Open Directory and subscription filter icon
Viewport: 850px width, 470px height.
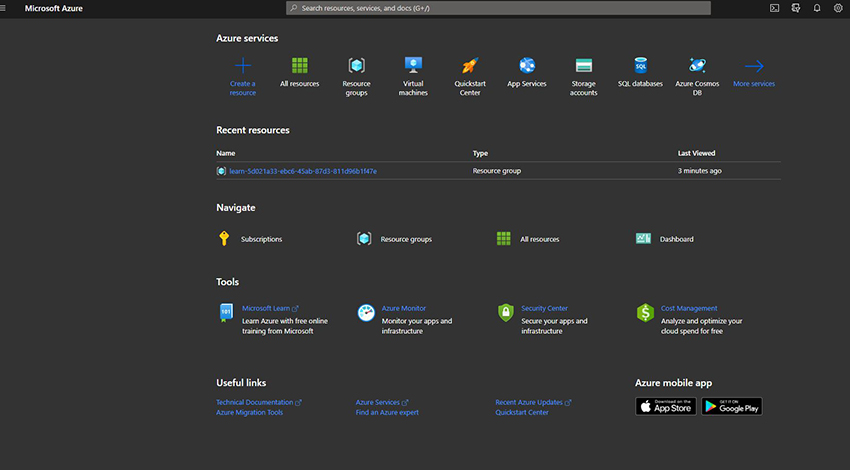[796, 8]
